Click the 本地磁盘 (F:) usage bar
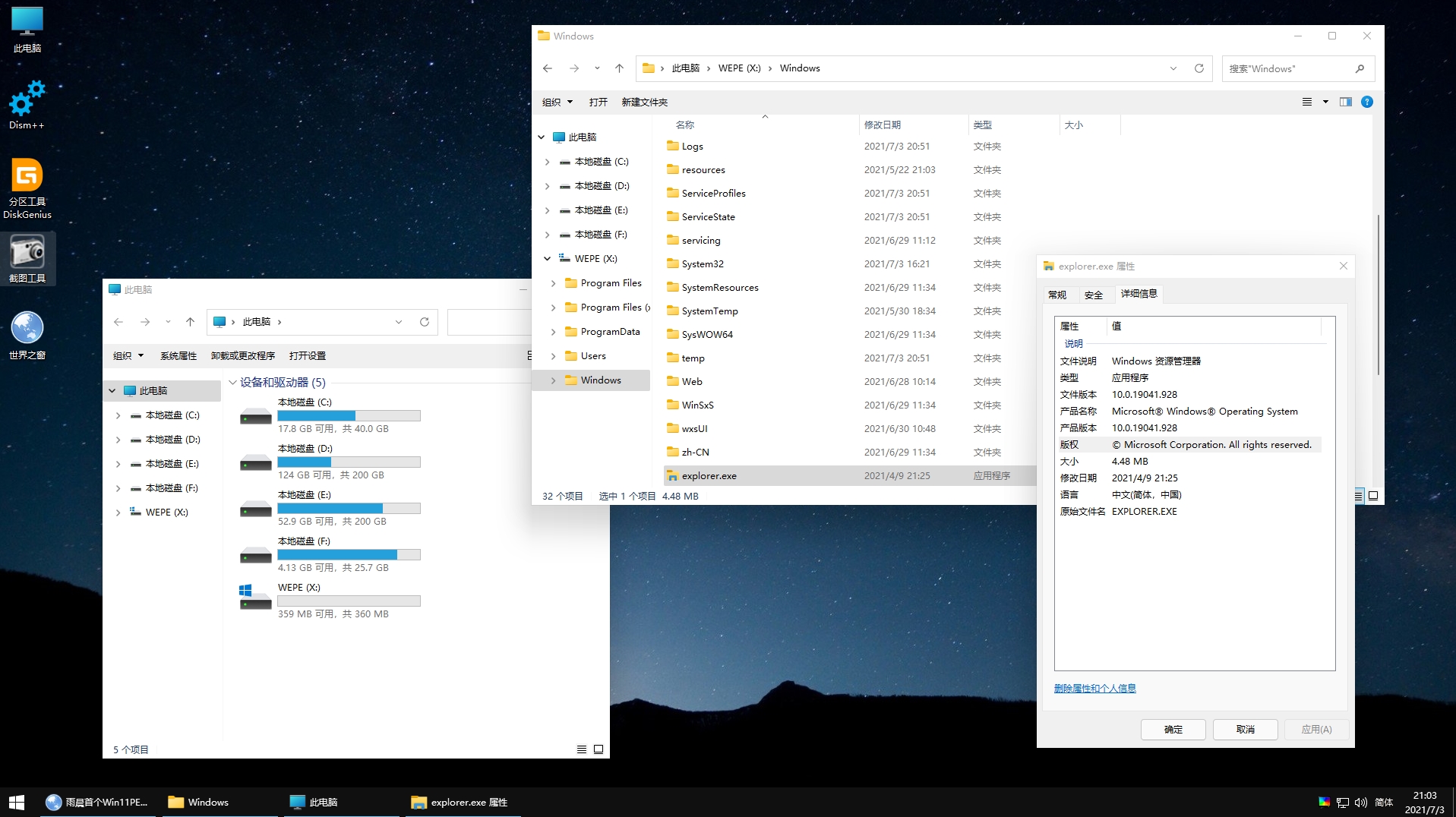The image size is (1456, 817). tap(349, 554)
